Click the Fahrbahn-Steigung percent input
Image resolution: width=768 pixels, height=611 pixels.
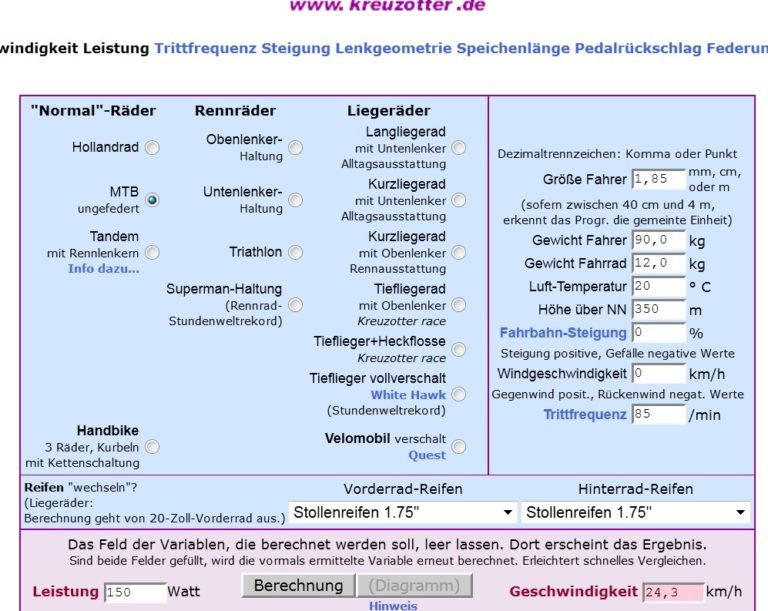click(658, 333)
